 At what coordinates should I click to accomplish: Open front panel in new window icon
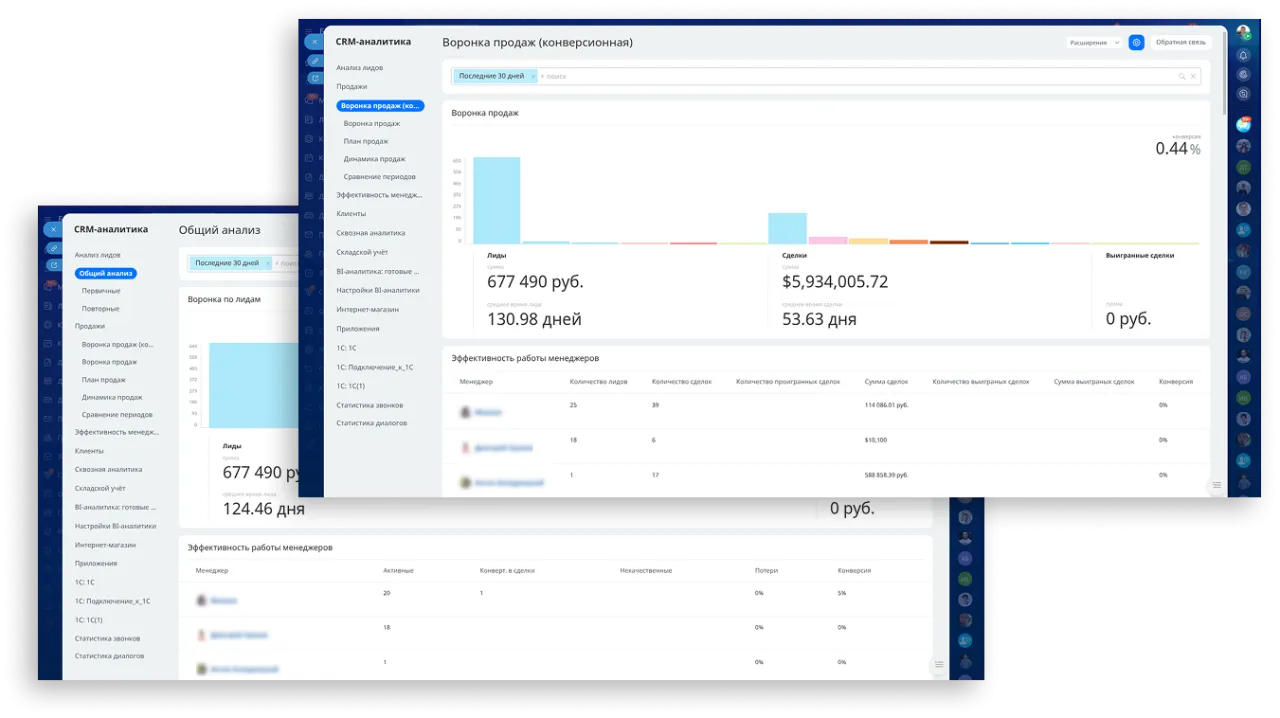click(x=314, y=78)
